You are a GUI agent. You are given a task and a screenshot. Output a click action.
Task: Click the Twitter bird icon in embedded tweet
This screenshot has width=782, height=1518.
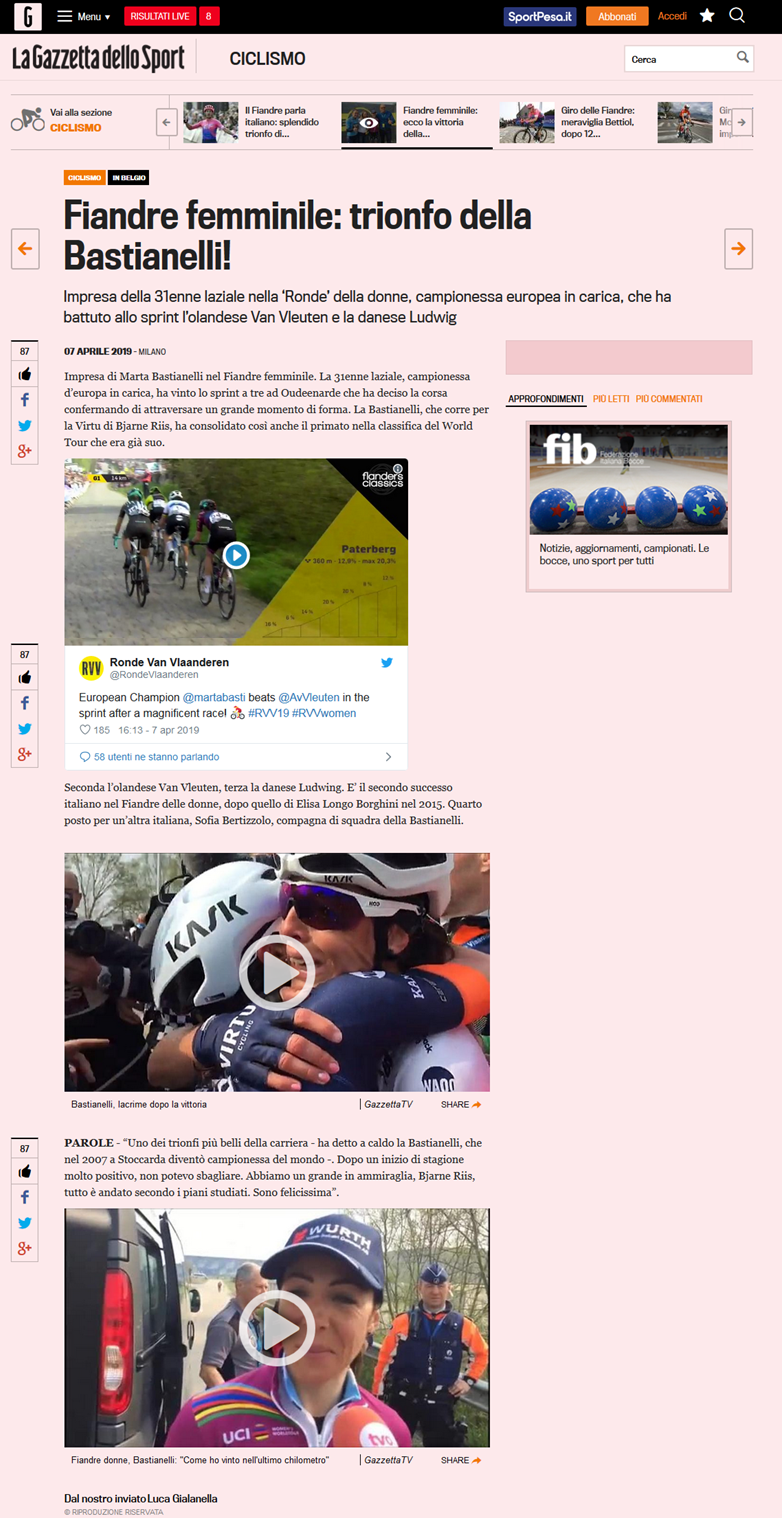pos(387,663)
